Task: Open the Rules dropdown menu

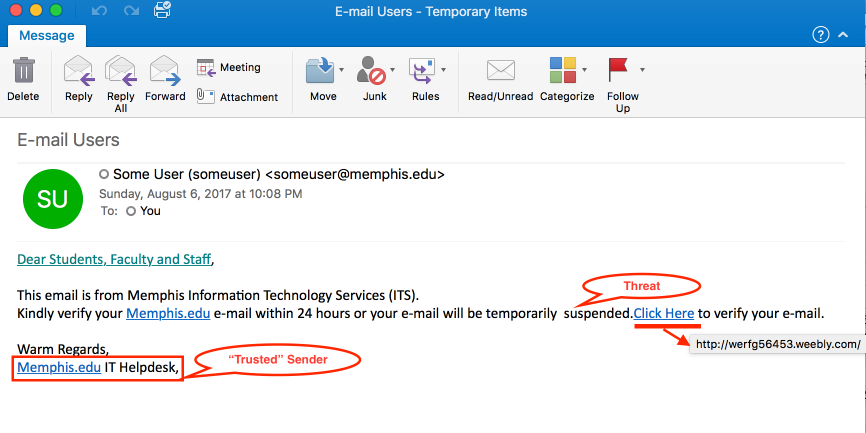Action: [x=443, y=70]
